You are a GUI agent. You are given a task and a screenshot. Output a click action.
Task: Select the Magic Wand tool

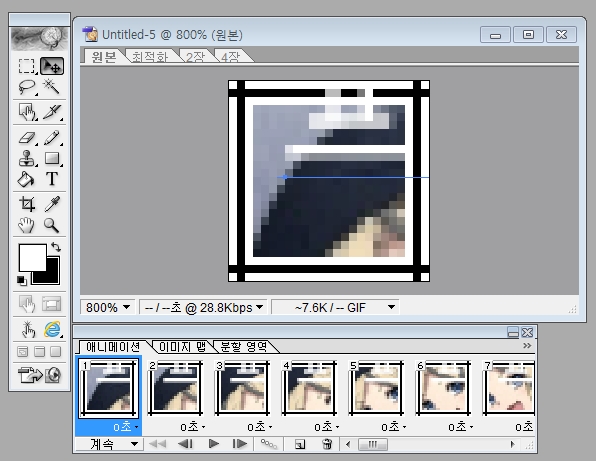[52, 87]
